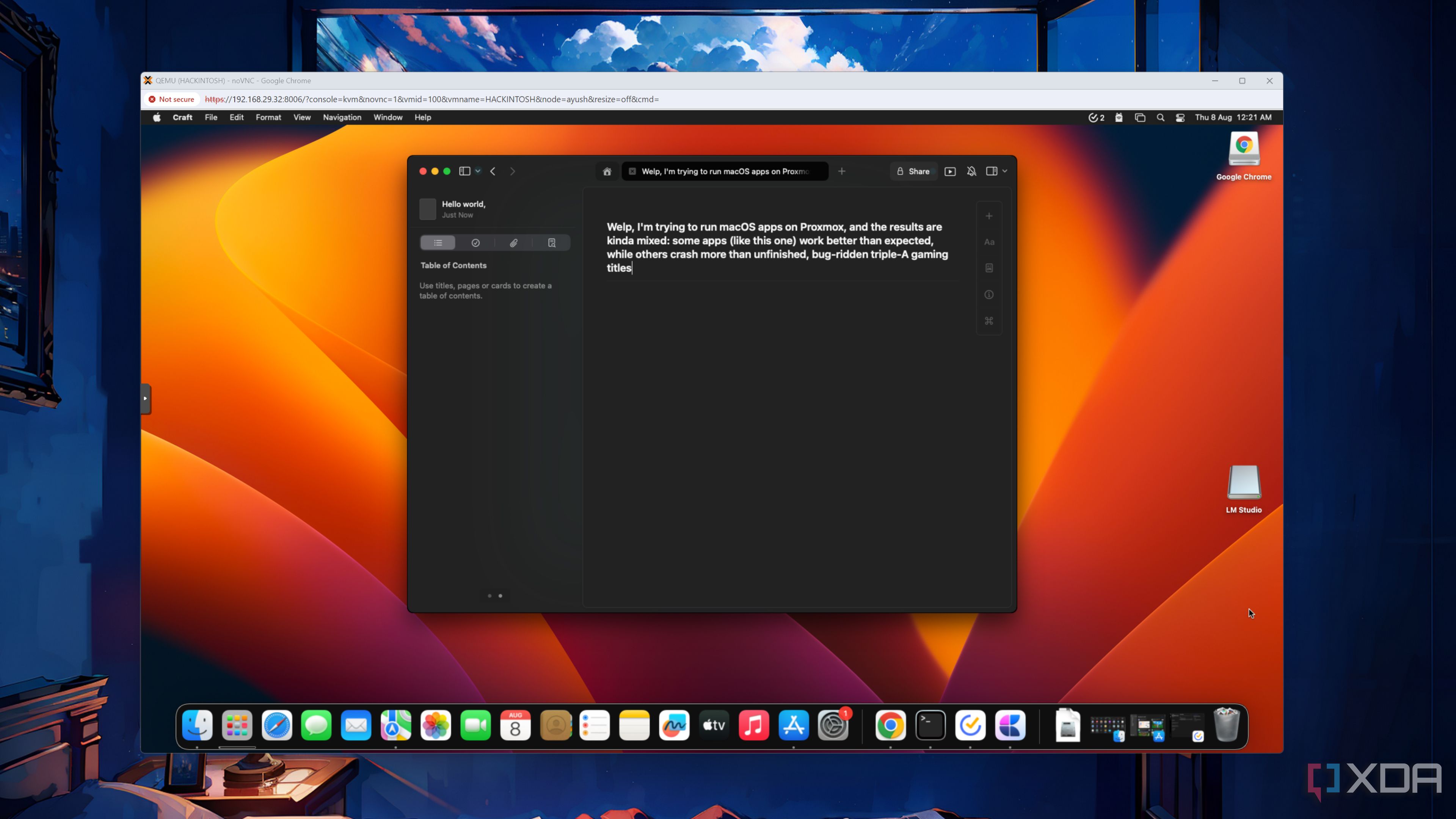The height and width of the screenshot is (819, 1456).
Task: Open the page style icon in right toolbar
Action: (x=989, y=268)
